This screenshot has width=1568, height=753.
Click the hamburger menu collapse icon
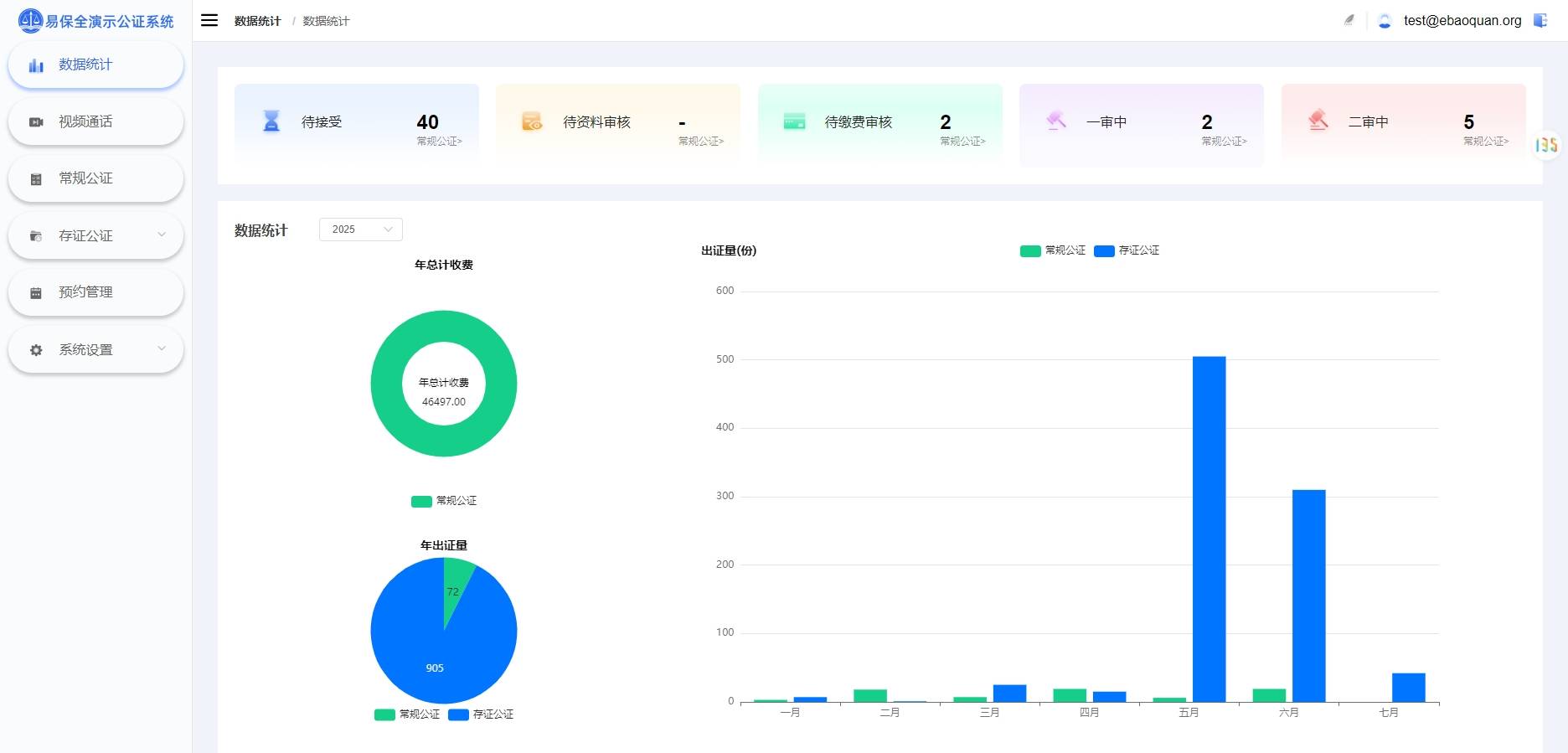pos(209,20)
